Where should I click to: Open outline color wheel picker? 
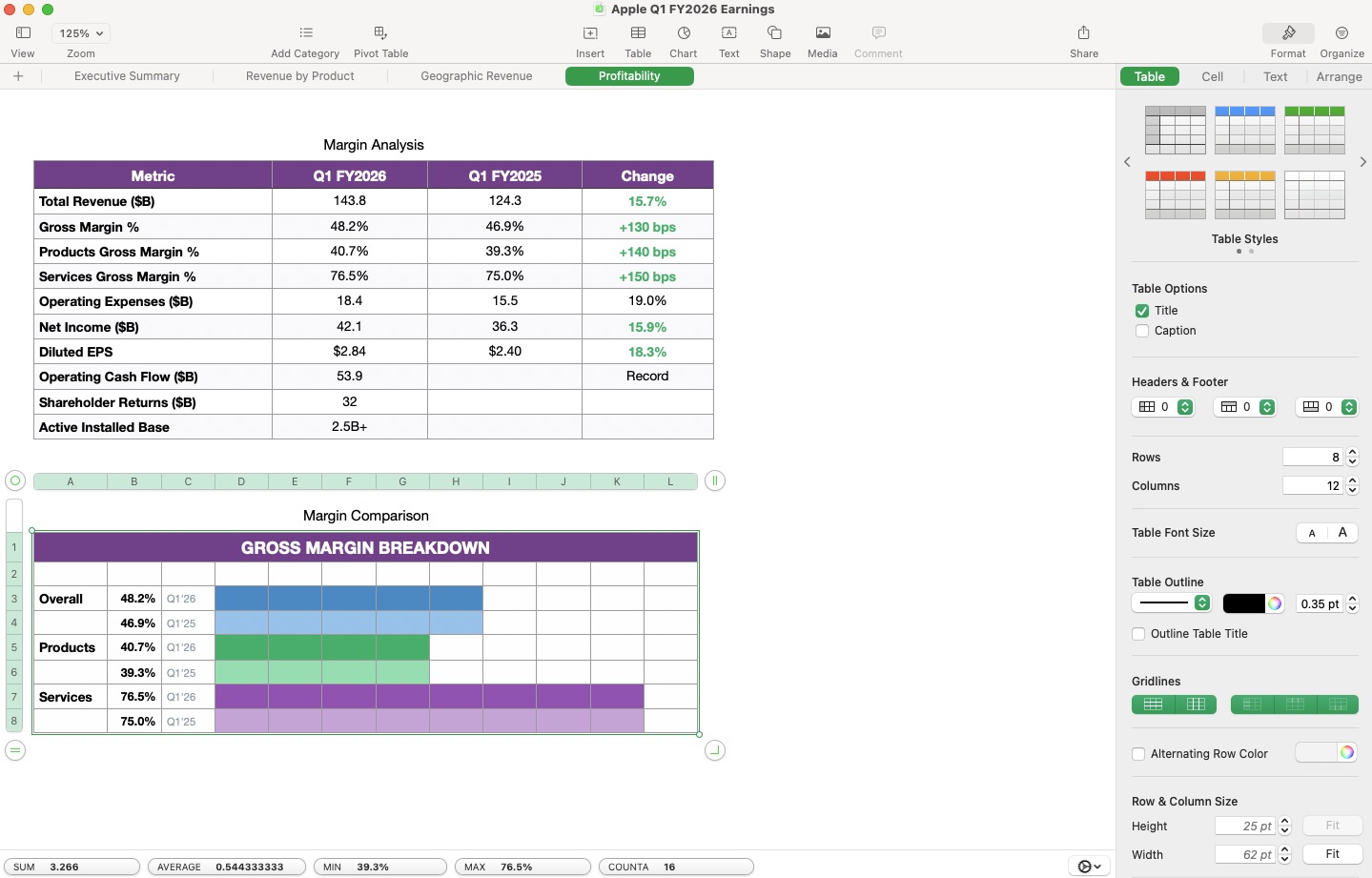1274,603
